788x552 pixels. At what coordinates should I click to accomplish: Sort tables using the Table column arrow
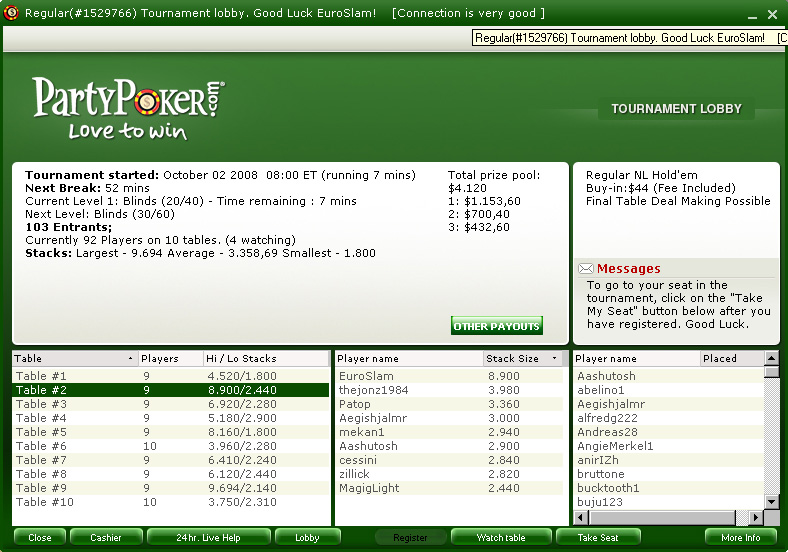point(130,359)
